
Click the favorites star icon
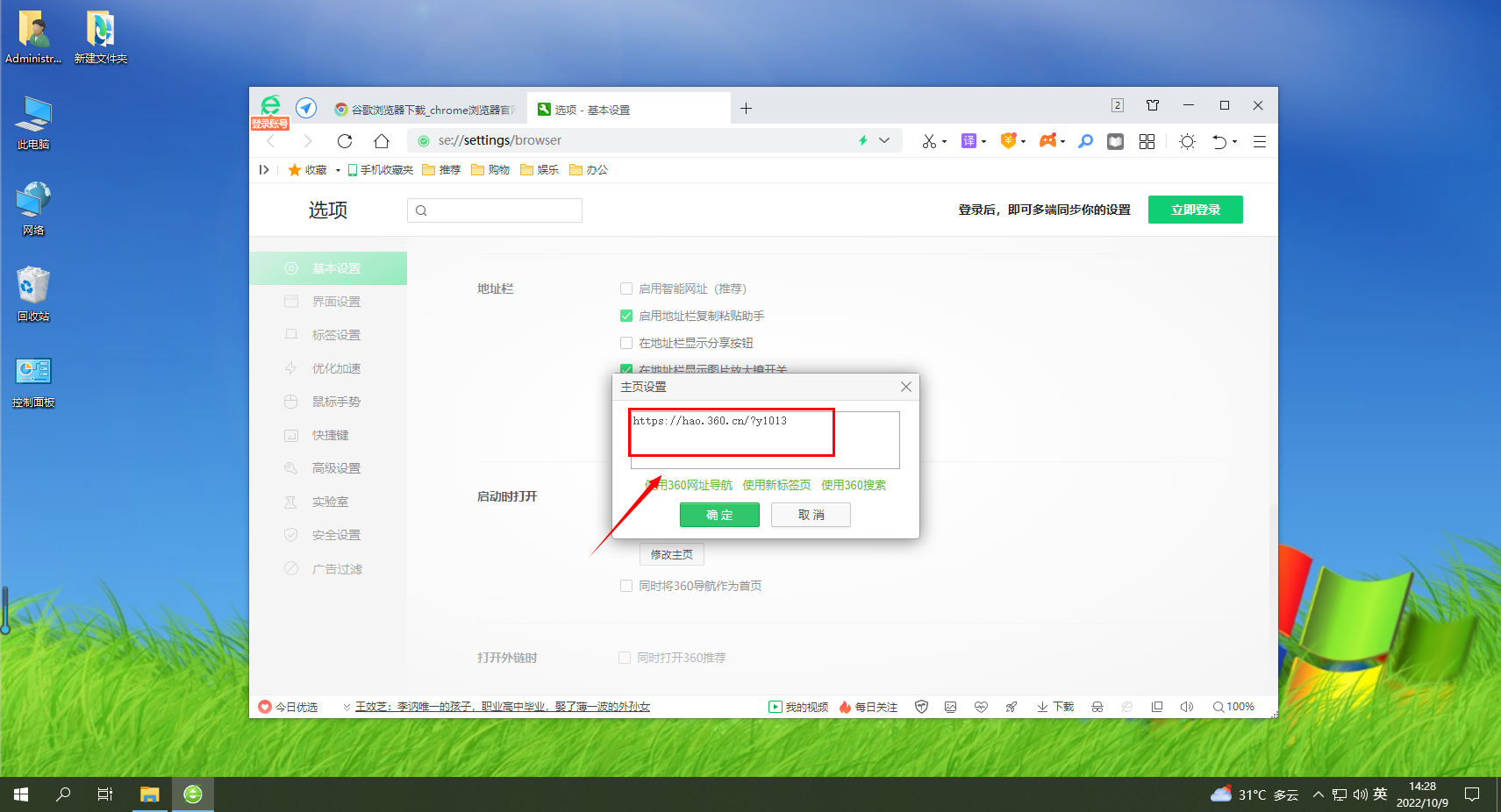(295, 169)
